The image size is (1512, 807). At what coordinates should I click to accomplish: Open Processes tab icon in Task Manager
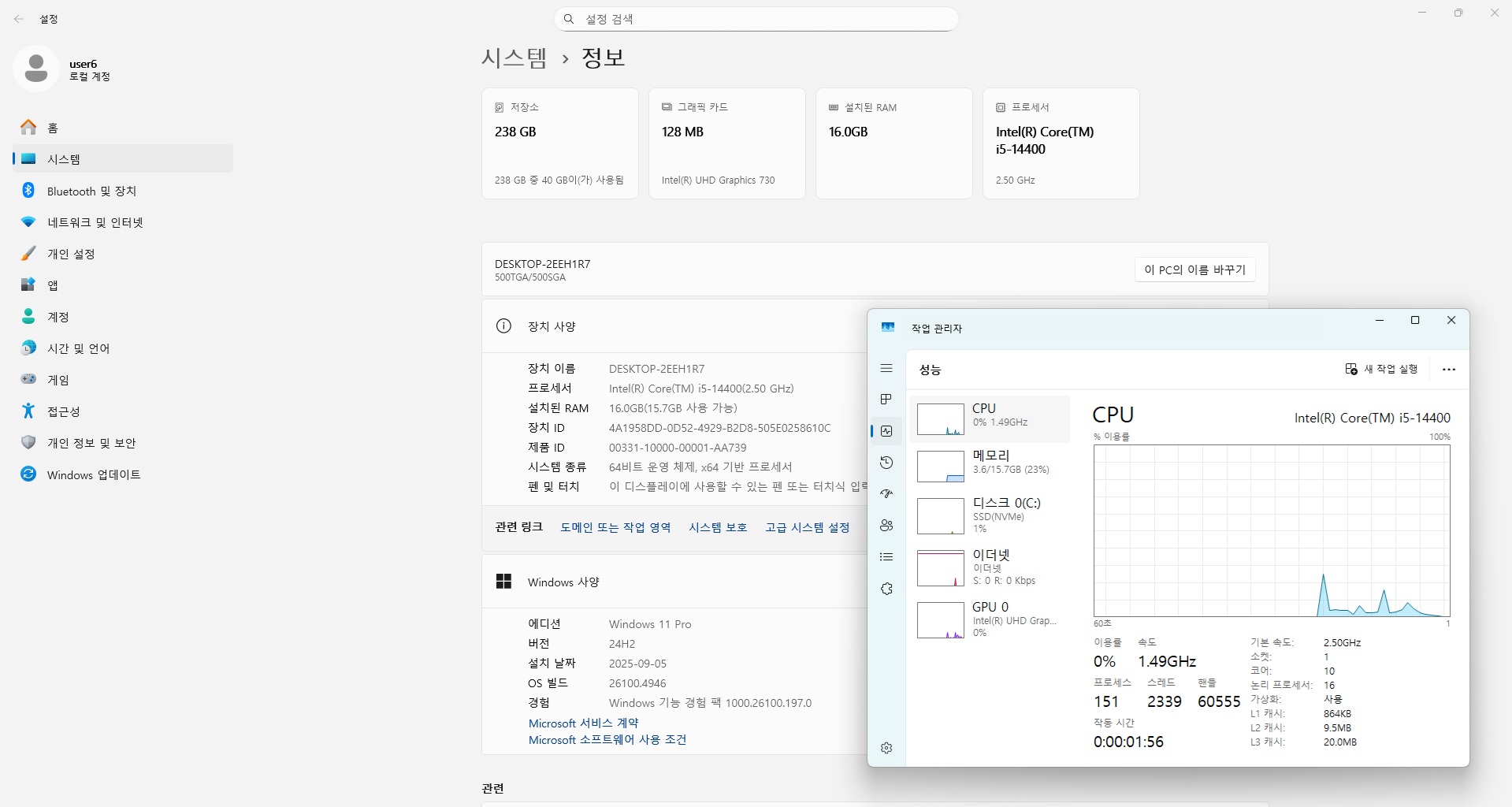(886, 400)
